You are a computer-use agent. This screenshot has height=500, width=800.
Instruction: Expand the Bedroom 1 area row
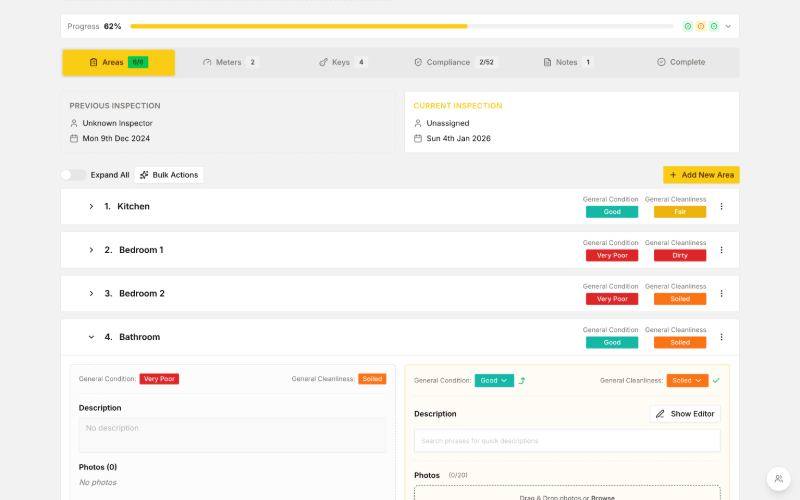coord(91,250)
